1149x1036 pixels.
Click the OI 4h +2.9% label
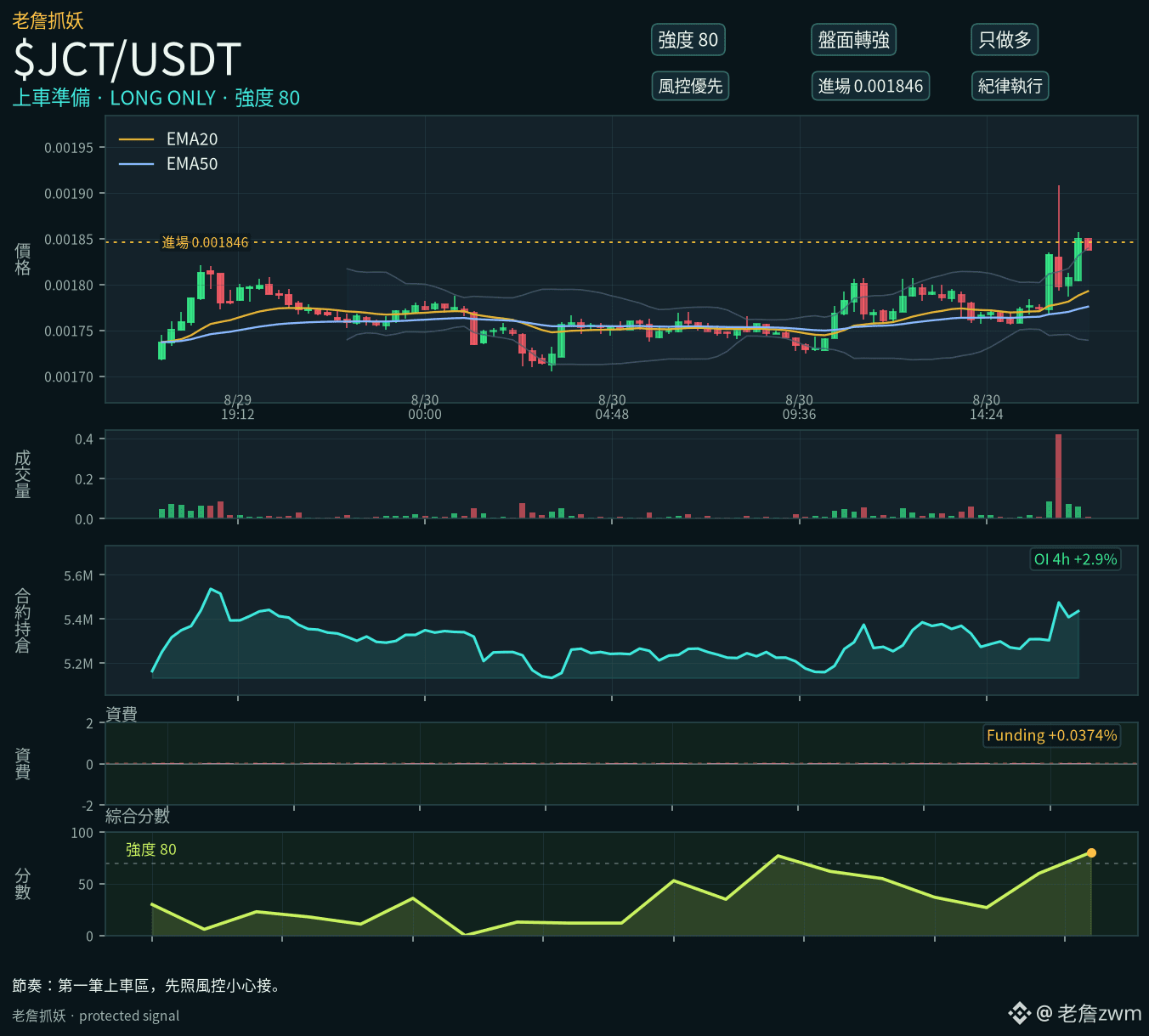pos(1075,559)
